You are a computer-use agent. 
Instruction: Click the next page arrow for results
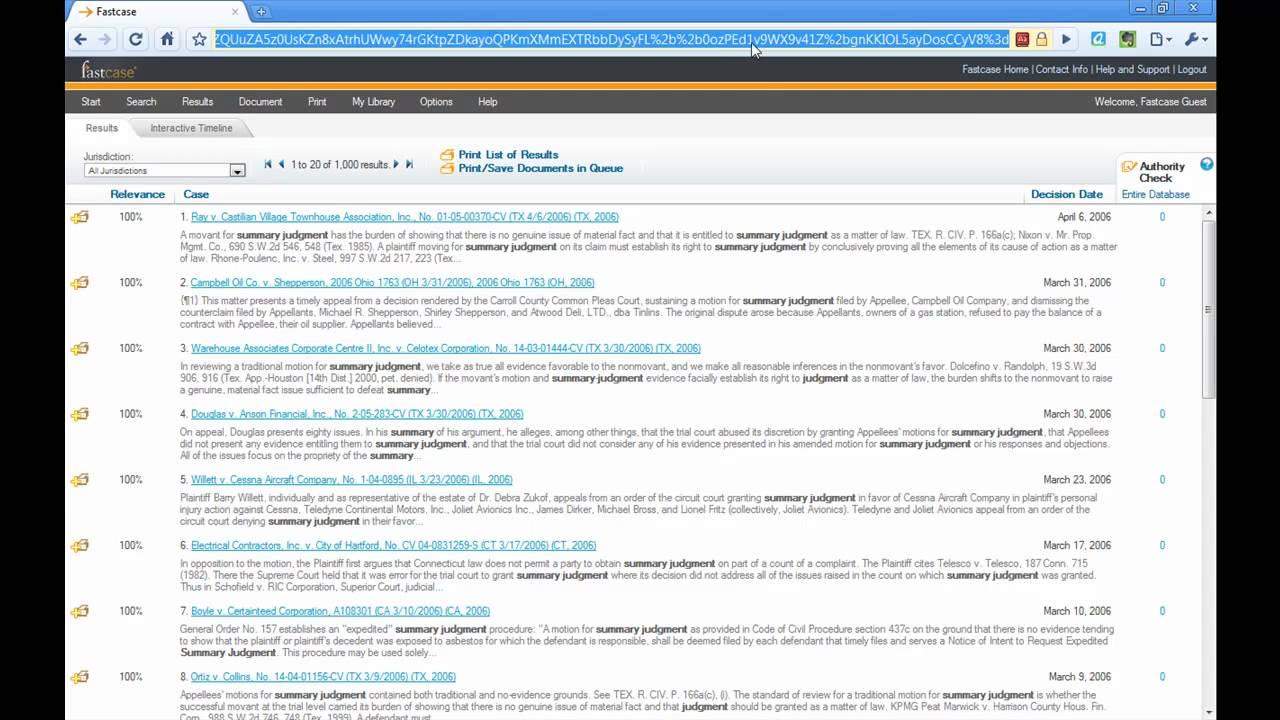[396, 164]
